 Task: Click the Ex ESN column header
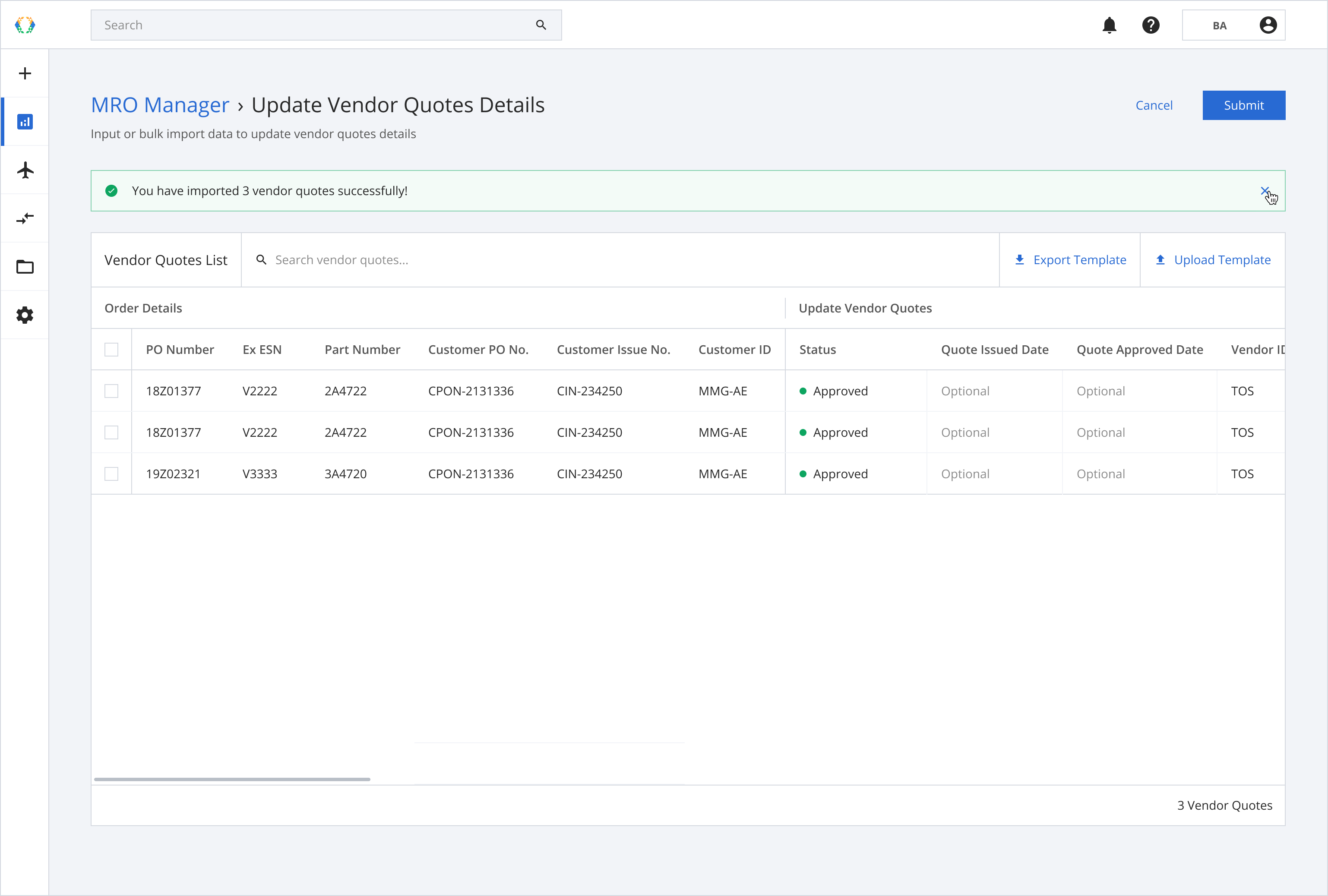click(262, 350)
